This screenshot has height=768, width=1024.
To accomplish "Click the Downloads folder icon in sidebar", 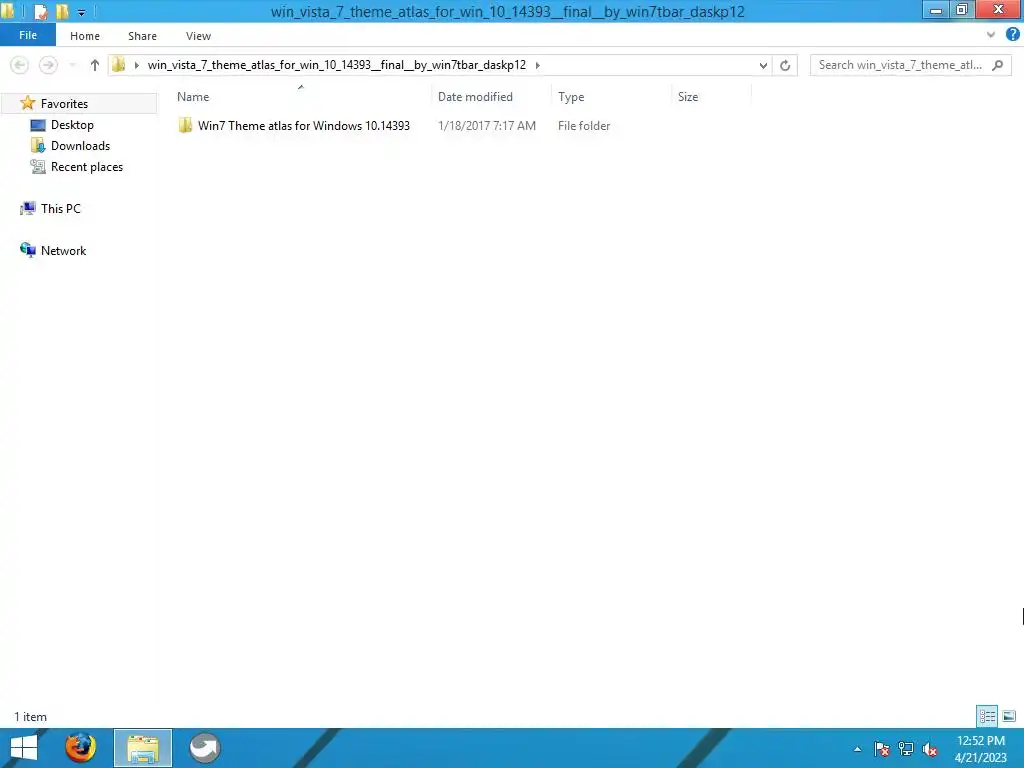I will (x=38, y=146).
